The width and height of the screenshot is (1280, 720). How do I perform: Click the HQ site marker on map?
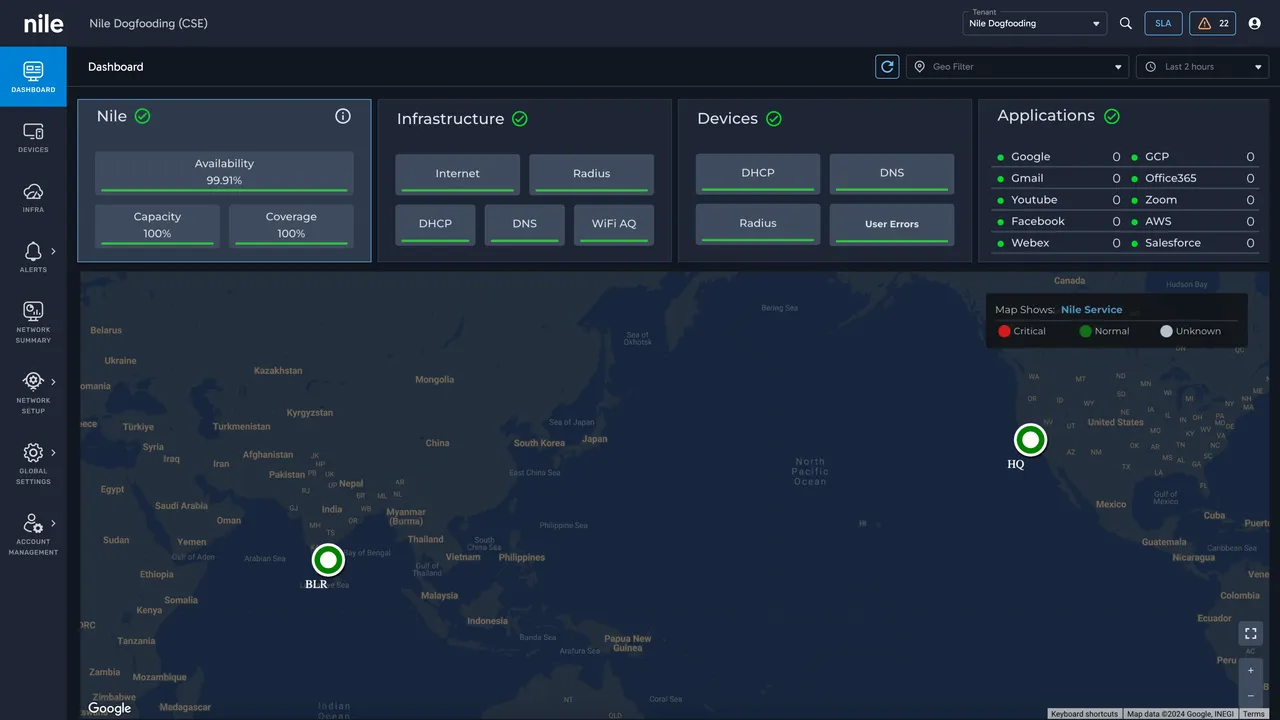click(x=1029, y=440)
